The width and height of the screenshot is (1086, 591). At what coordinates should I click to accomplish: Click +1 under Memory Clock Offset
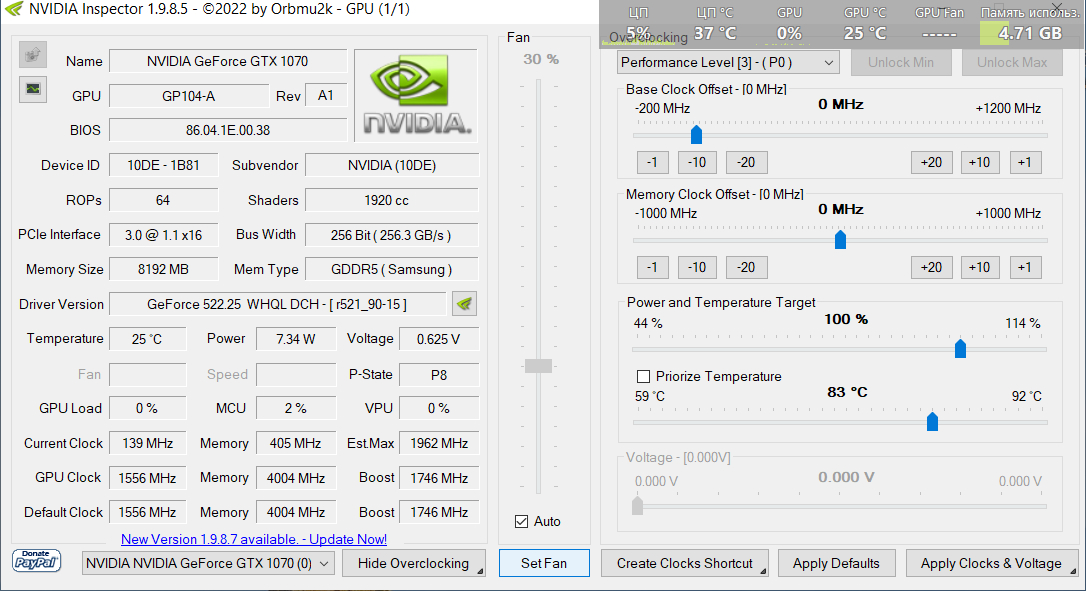pyautogui.click(x=1025, y=267)
